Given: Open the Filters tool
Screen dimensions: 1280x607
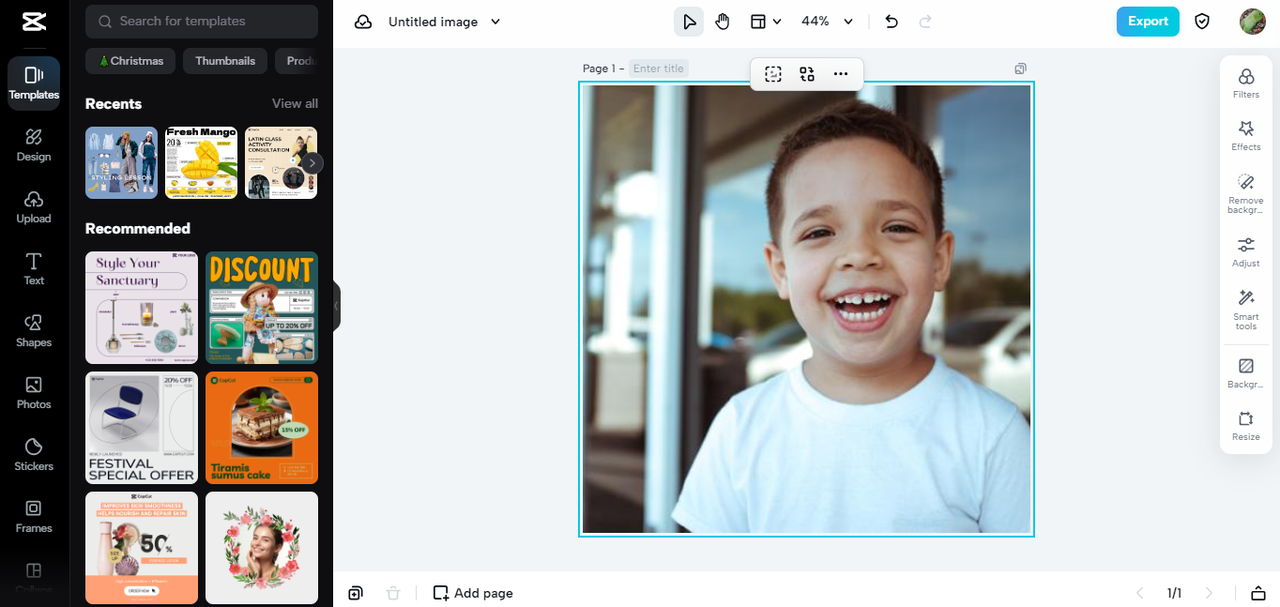Looking at the screenshot, I should pos(1246,83).
